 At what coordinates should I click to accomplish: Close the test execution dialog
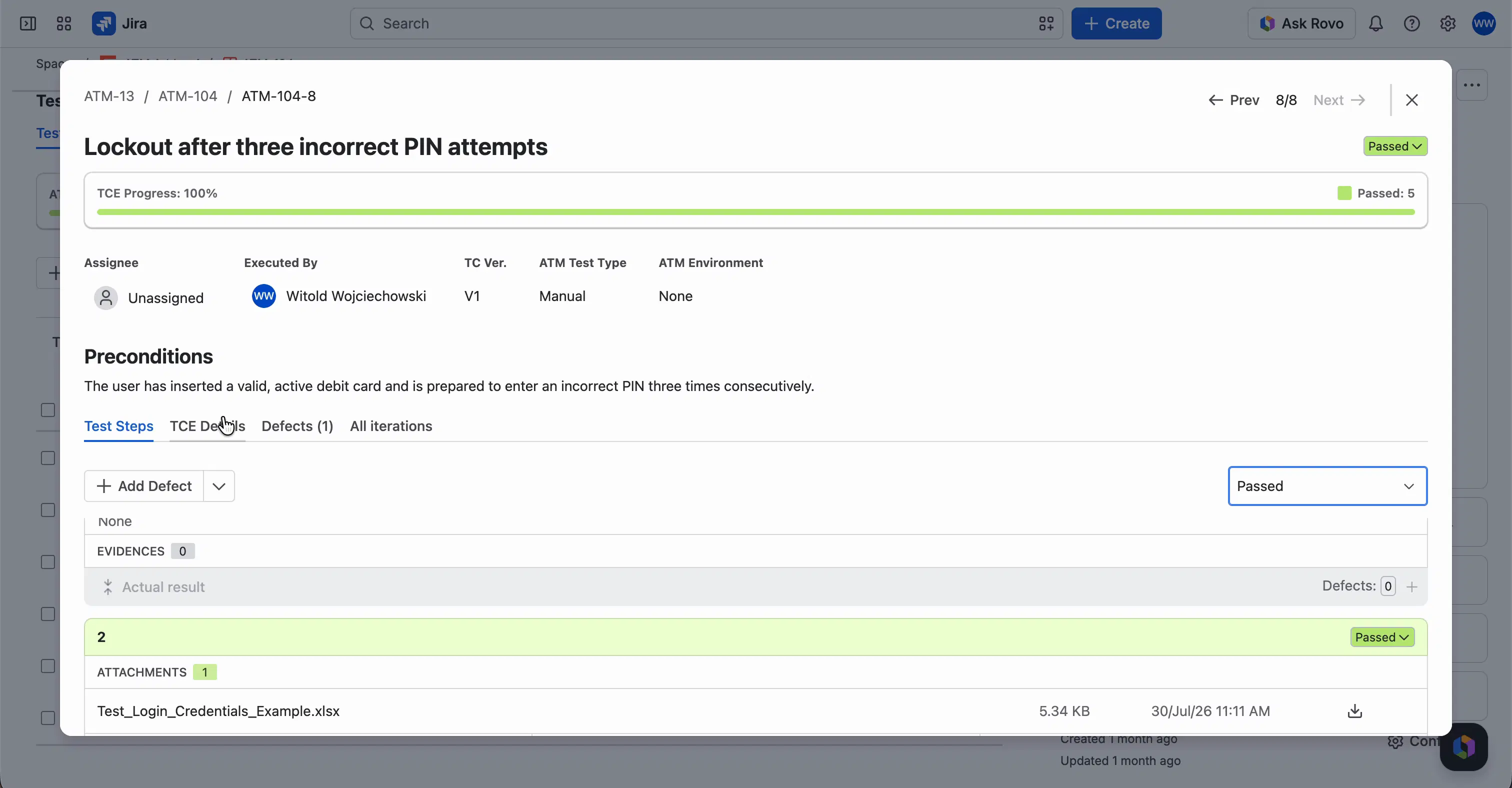[x=1411, y=100]
